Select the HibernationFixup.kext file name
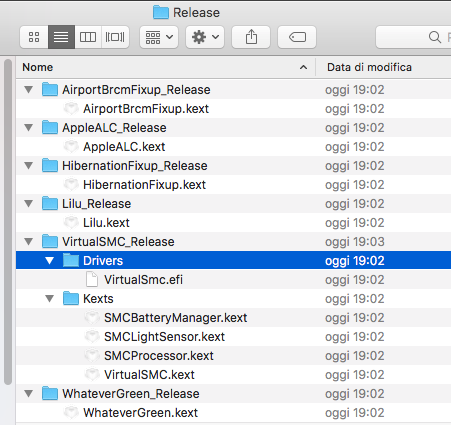Image resolution: width=451 pixels, height=425 pixels. click(145, 185)
